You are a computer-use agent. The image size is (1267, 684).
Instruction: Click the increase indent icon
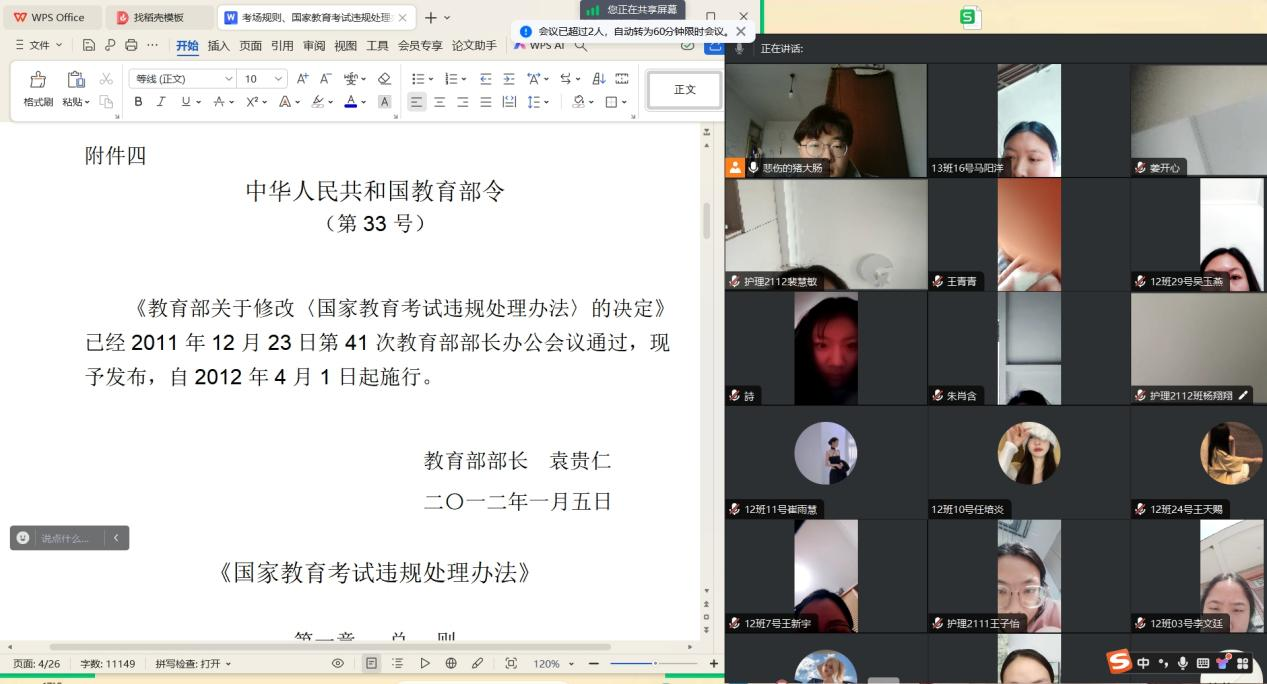[509, 79]
